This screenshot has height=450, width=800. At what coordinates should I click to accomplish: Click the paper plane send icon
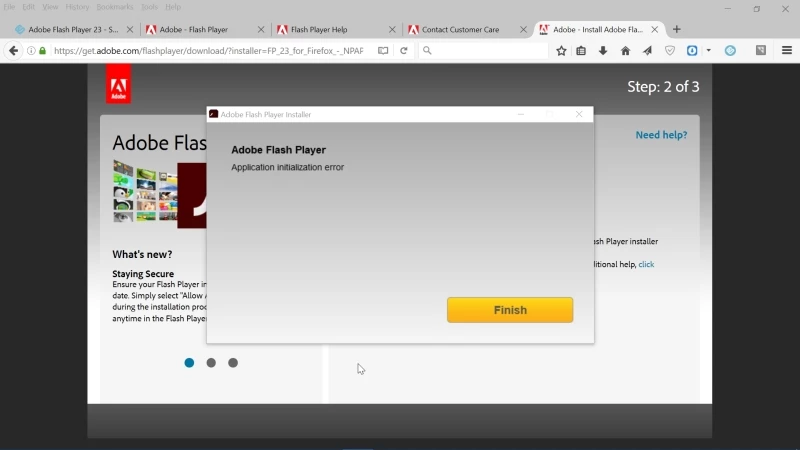(x=647, y=51)
